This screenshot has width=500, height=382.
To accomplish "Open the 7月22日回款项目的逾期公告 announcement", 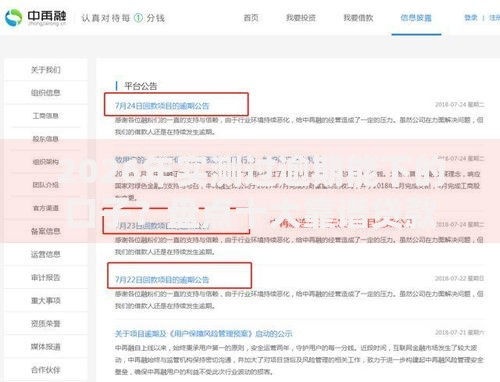I will (162, 279).
